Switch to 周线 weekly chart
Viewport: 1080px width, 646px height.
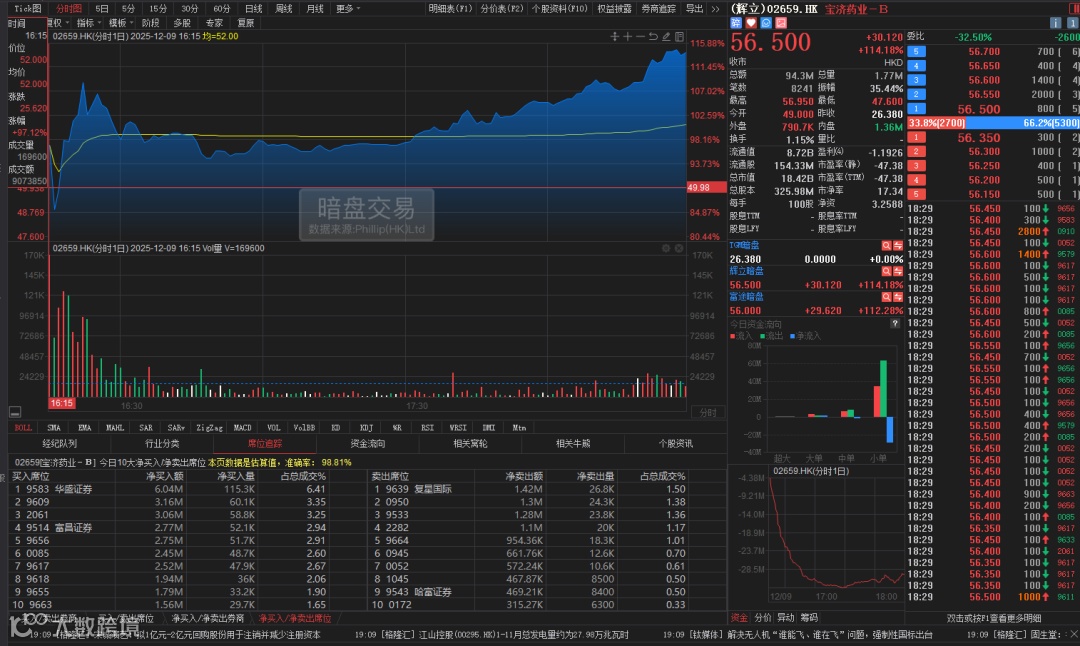click(284, 8)
